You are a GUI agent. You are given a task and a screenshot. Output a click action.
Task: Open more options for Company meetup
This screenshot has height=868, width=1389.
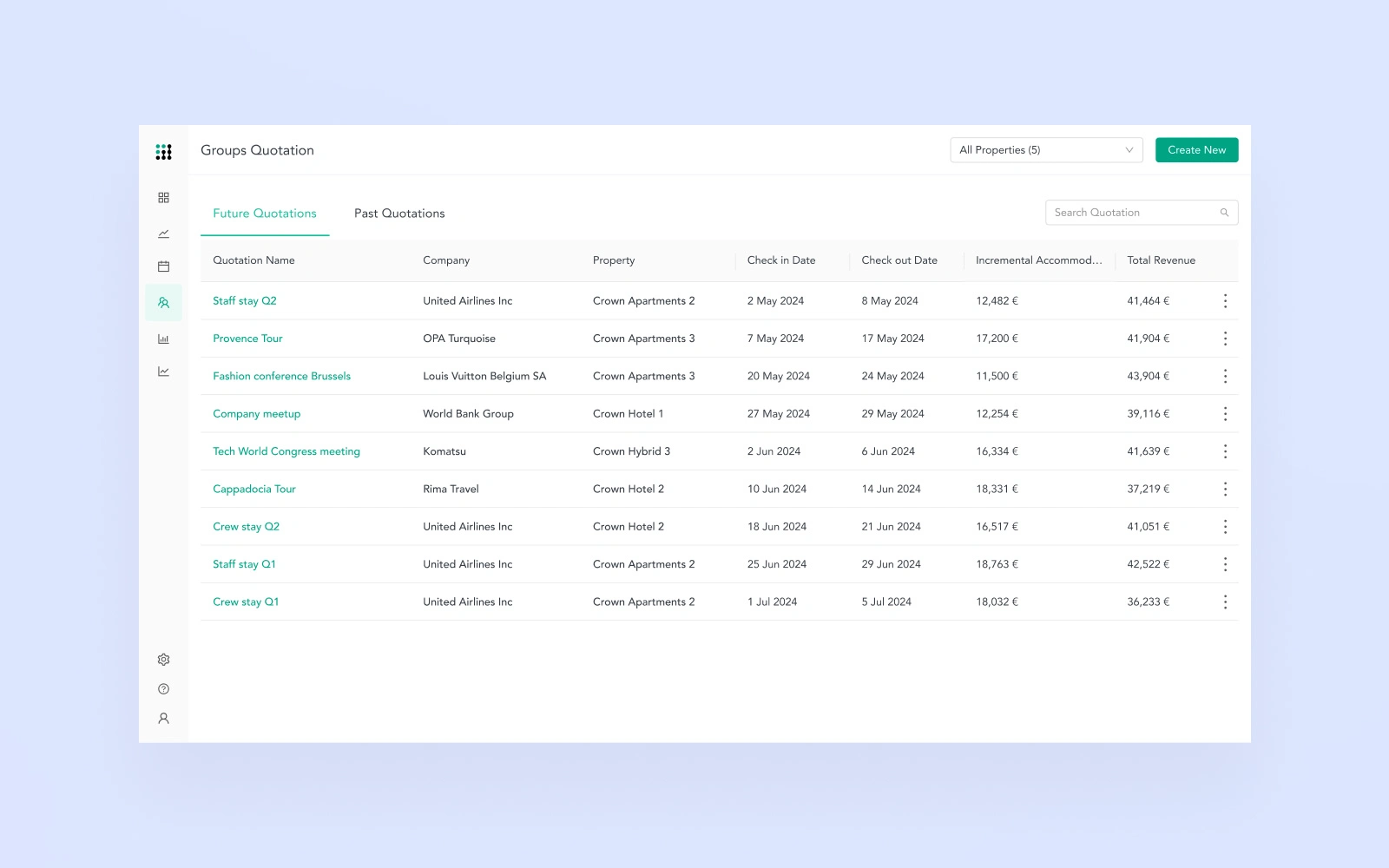click(x=1225, y=414)
